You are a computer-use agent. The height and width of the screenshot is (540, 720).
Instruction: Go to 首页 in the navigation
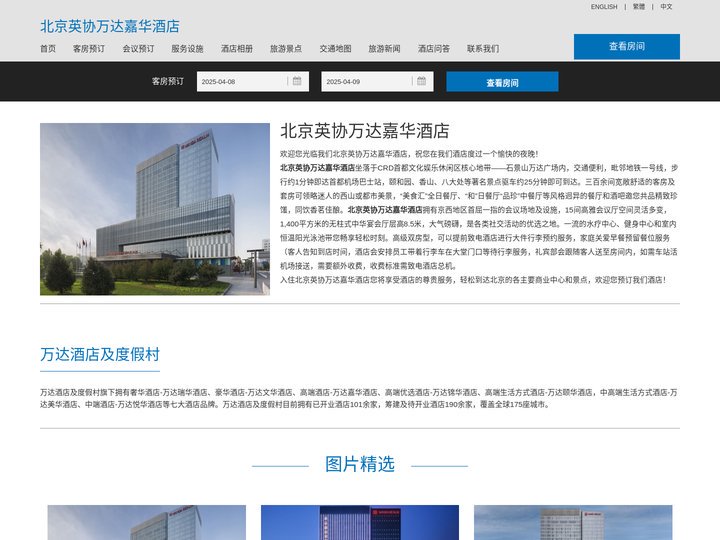click(48, 49)
